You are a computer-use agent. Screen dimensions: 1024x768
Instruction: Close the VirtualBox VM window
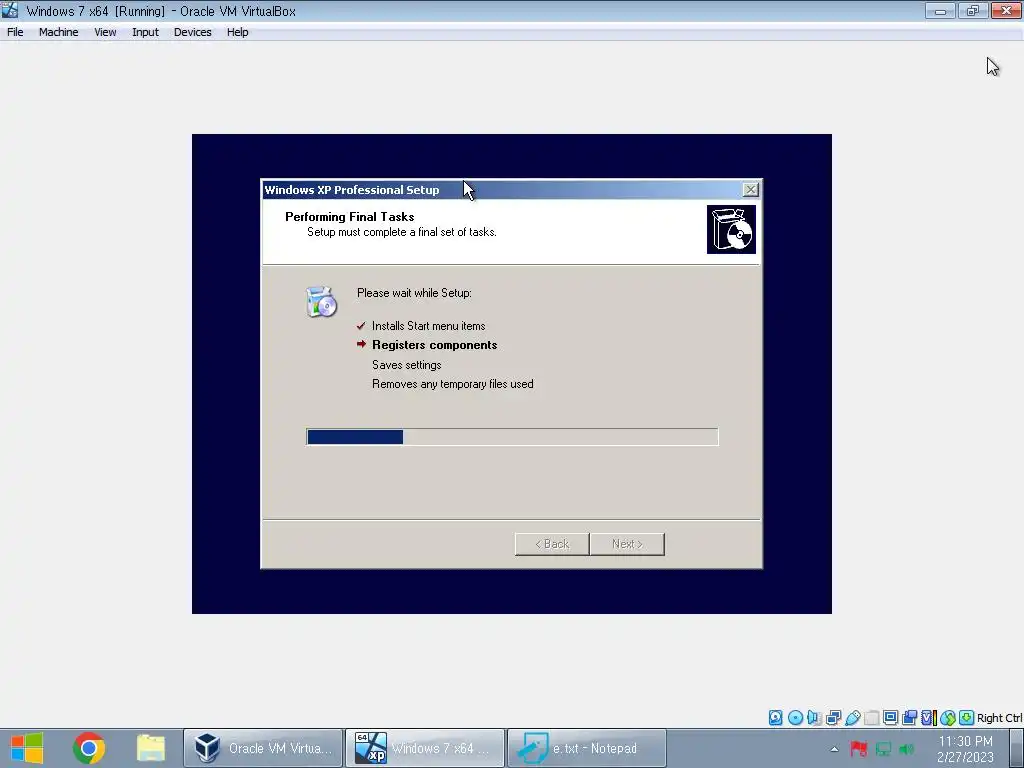[1006, 10]
